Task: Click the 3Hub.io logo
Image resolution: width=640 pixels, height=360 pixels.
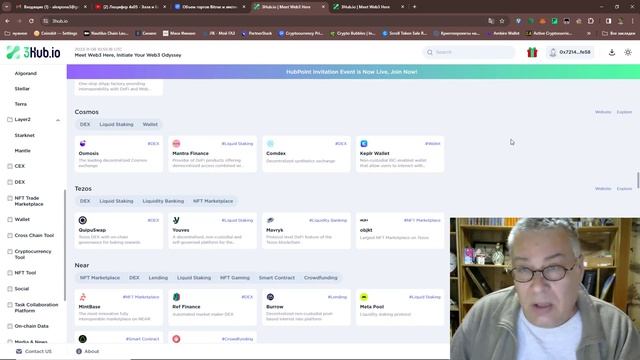Action: click(x=33, y=52)
